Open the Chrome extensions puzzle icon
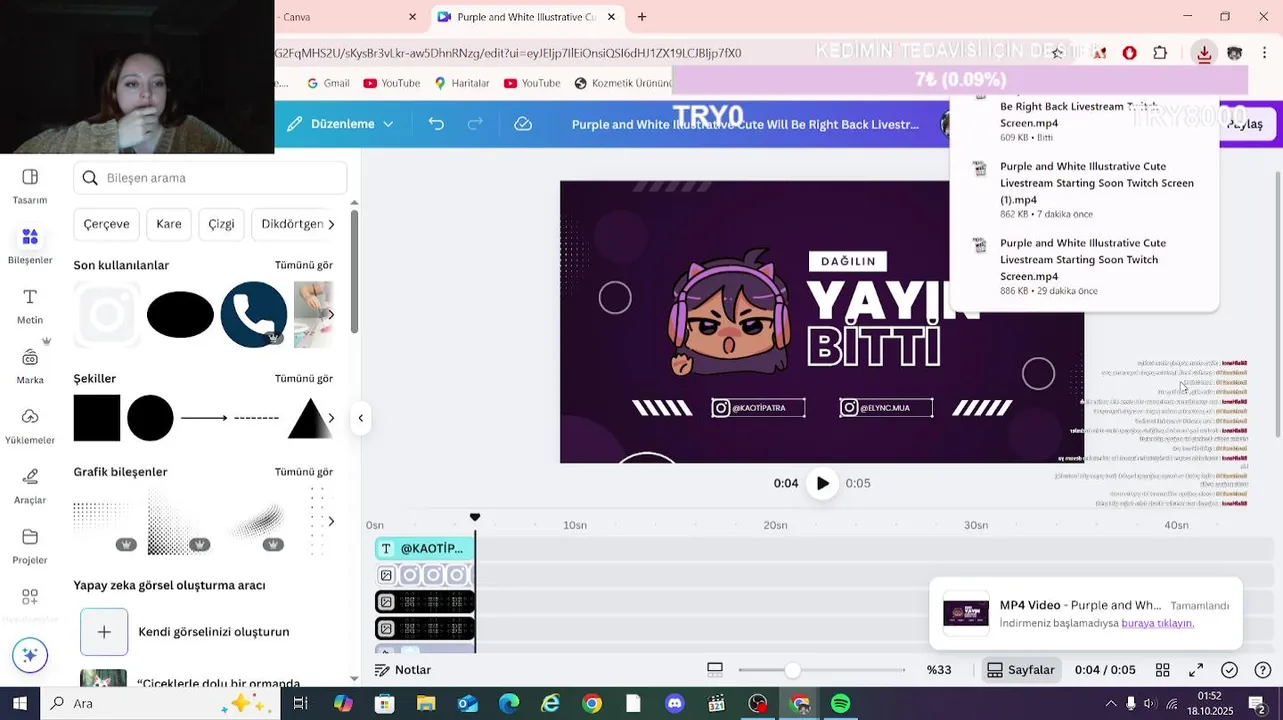Screen dimensions: 1283x720 click(1160, 53)
